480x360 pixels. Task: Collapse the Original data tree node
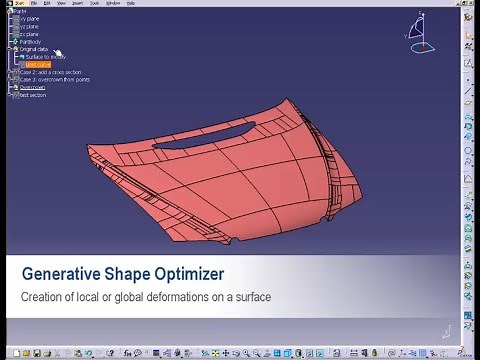coord(9,49)
